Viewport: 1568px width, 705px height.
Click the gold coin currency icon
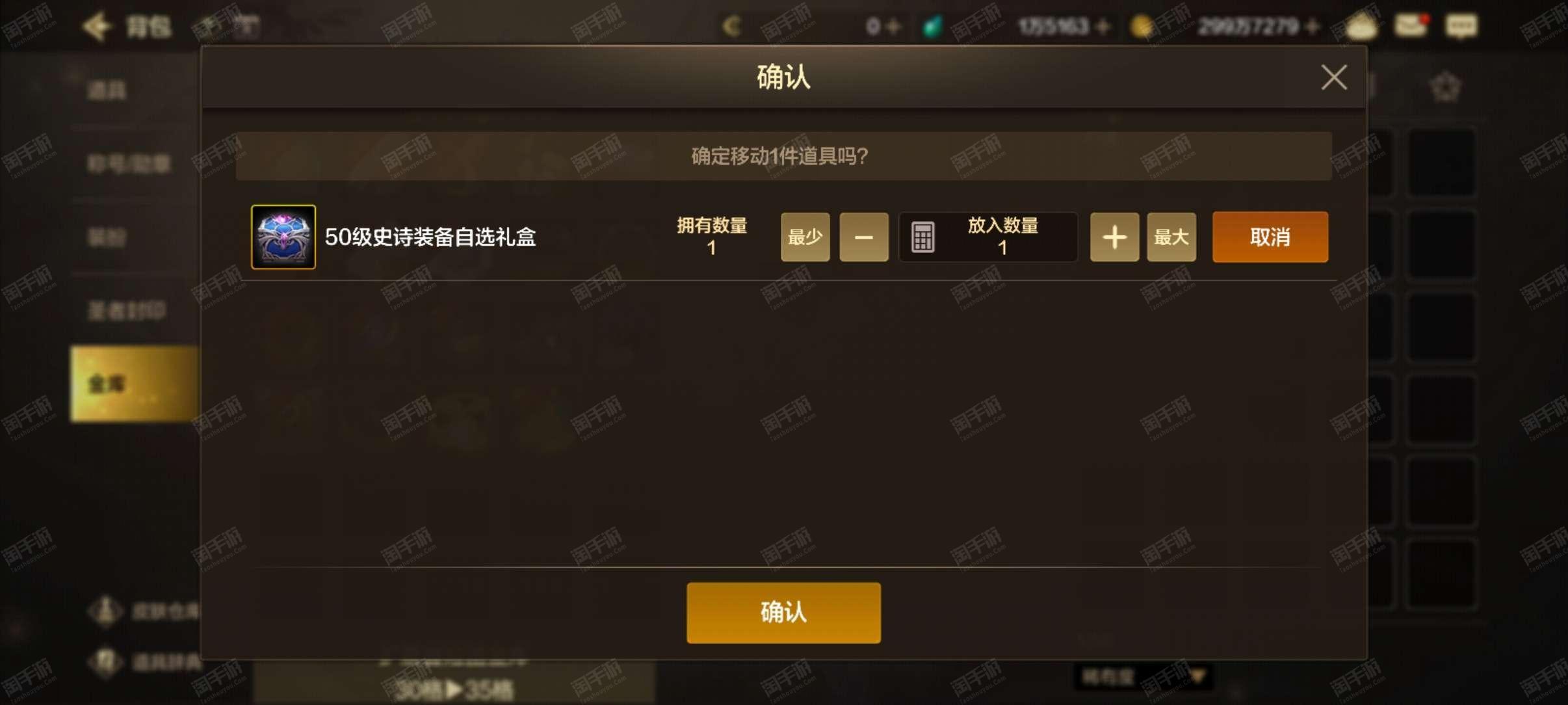pos(1142,27)
